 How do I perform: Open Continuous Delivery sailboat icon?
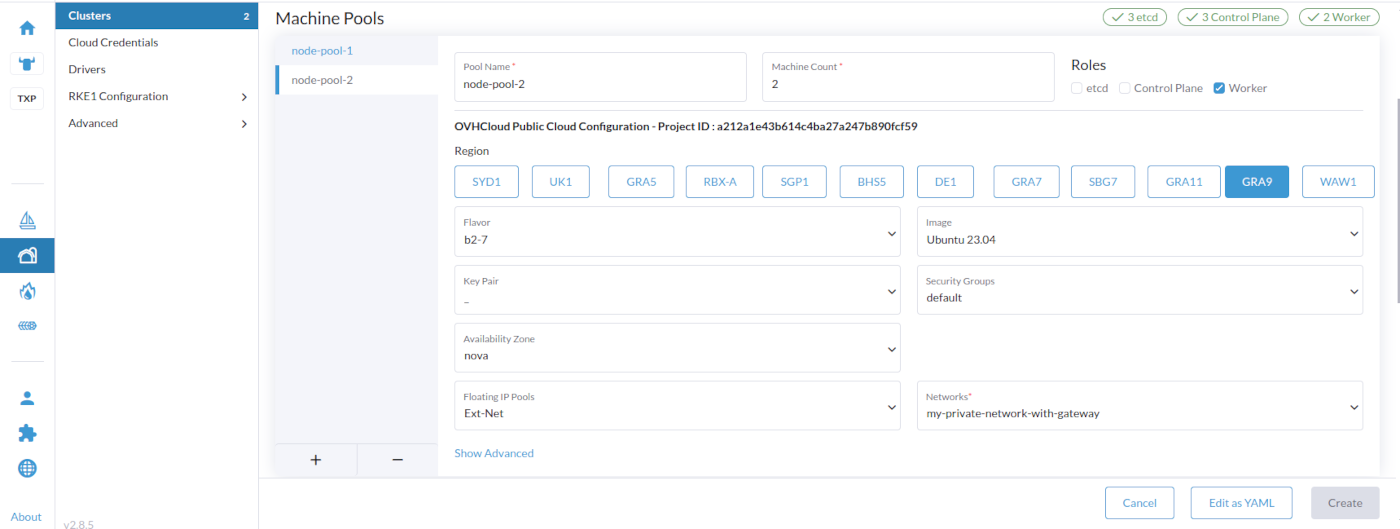(x=27, y=220)
